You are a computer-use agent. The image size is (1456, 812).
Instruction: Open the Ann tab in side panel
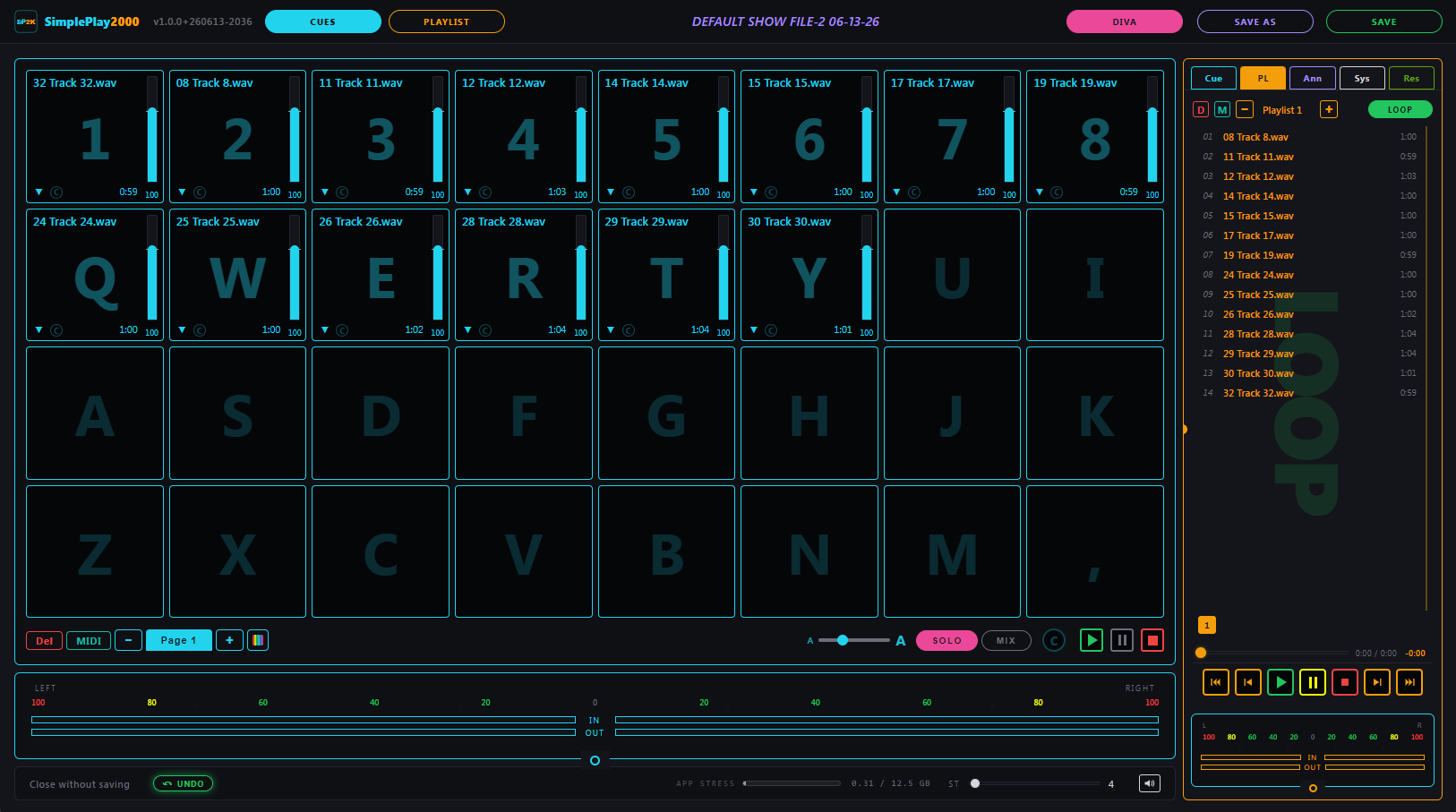tap(1313, 78)
